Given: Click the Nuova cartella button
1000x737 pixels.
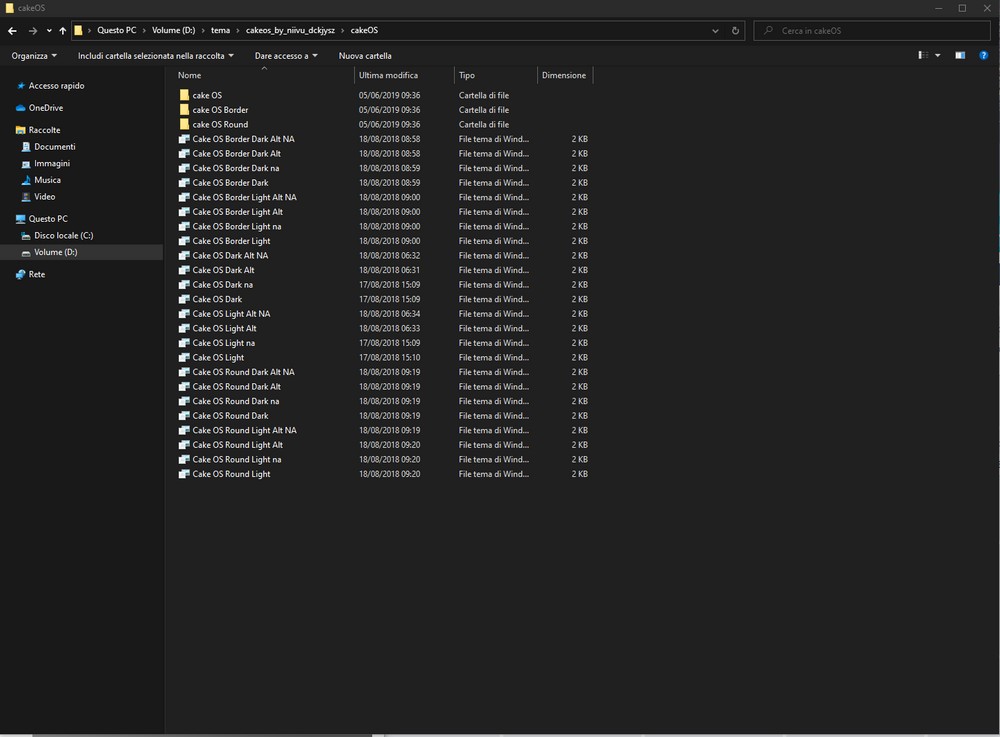Looking at the screenshot, I should tap(365, 56).
